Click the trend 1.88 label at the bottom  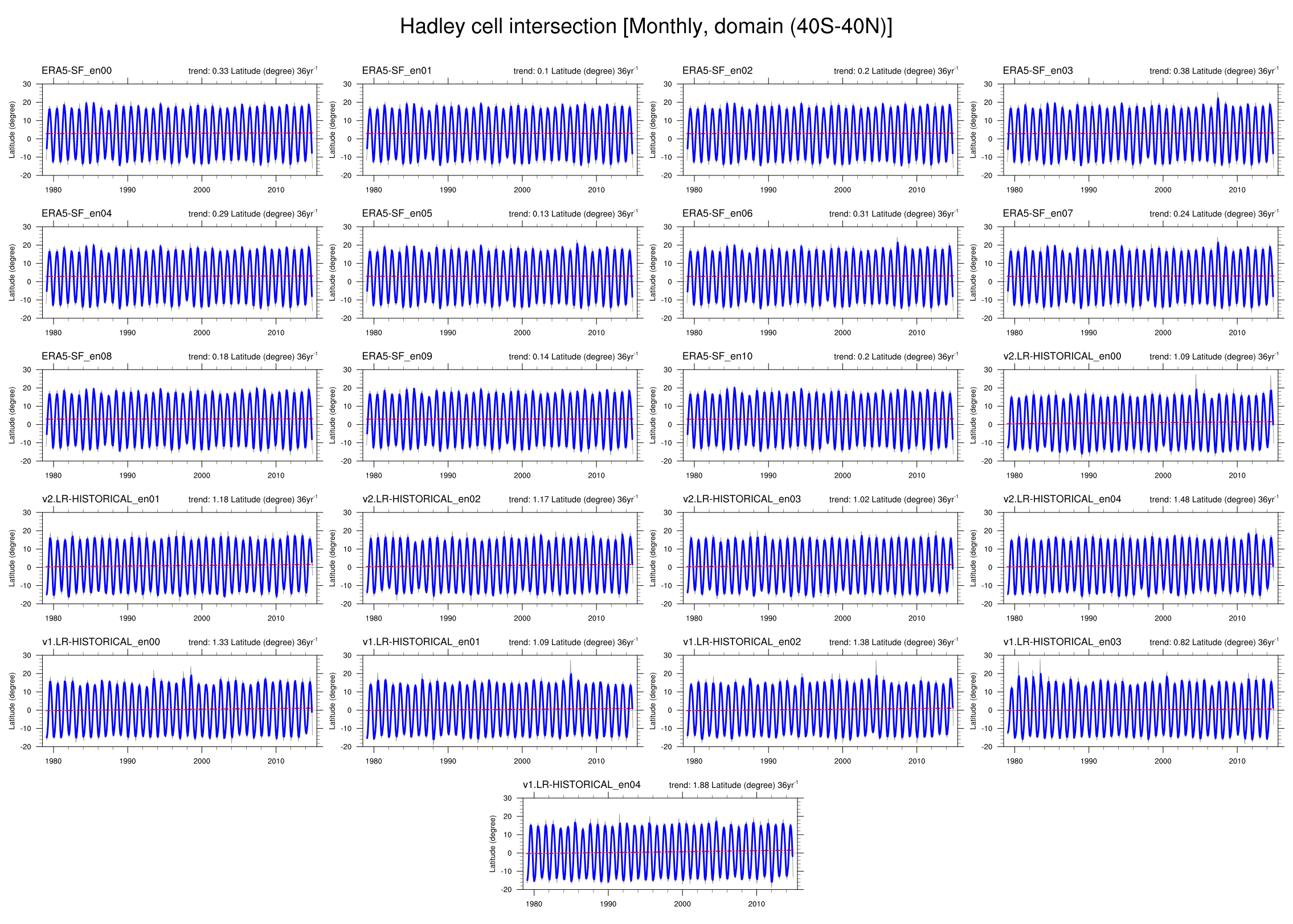[x=733, y=786]
